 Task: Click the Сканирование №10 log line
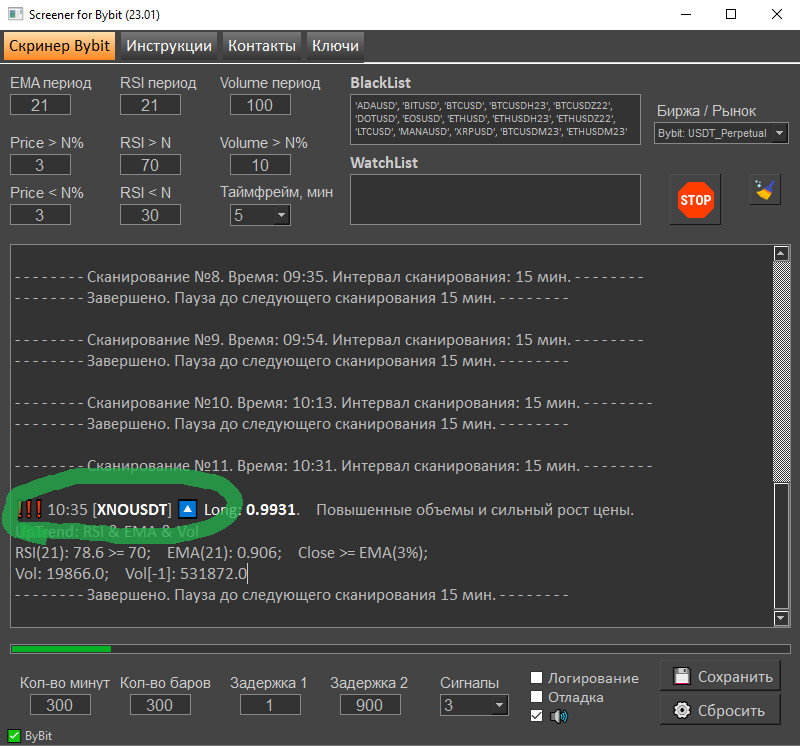(x=334, y=403)
